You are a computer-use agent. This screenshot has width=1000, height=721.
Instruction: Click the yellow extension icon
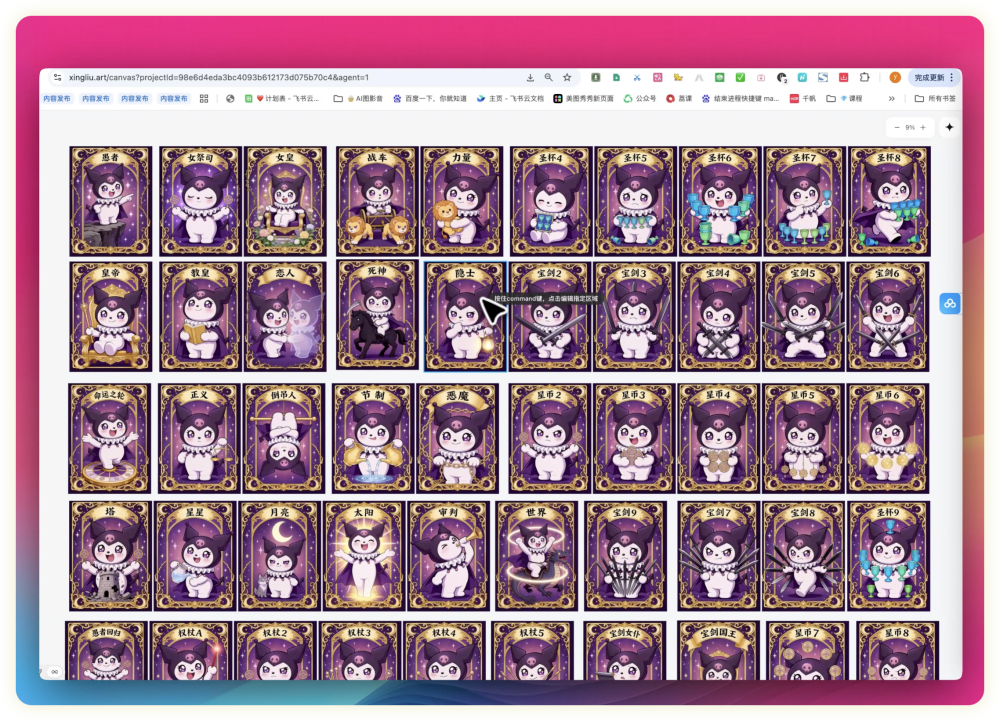point(678,78)
